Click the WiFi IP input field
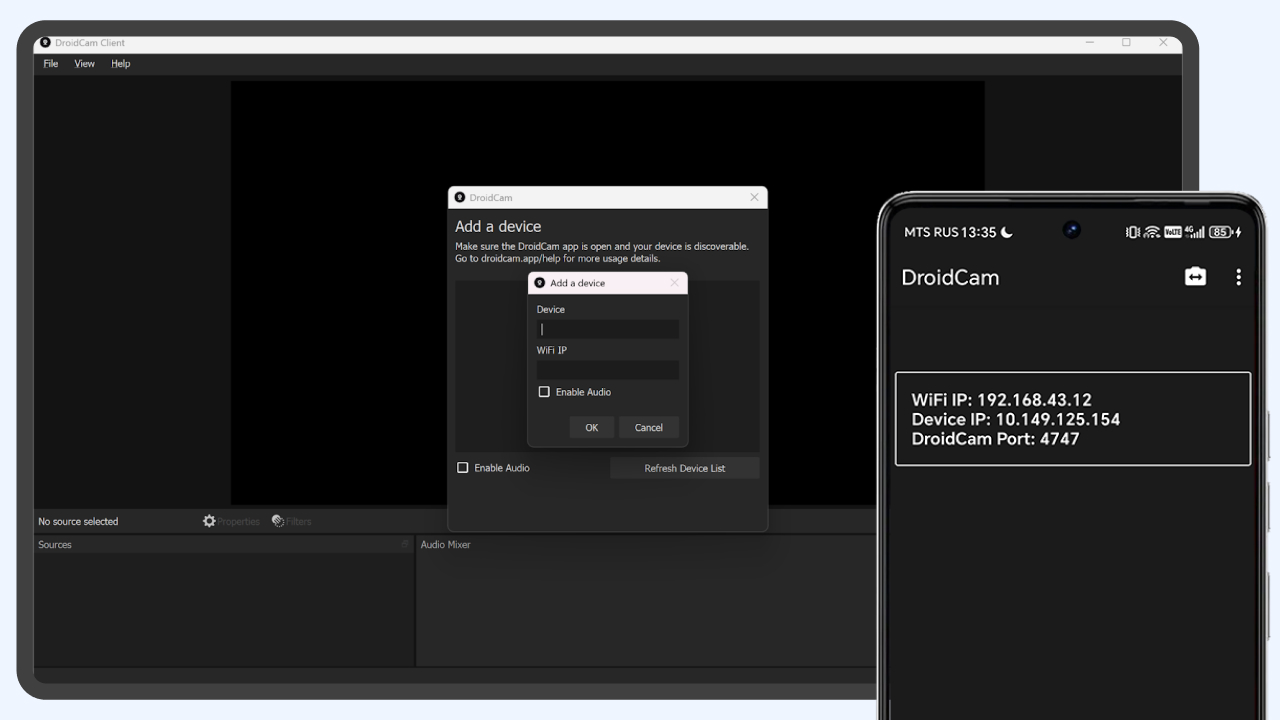Viewport: 1280px width, 720px height. (608, 370)
